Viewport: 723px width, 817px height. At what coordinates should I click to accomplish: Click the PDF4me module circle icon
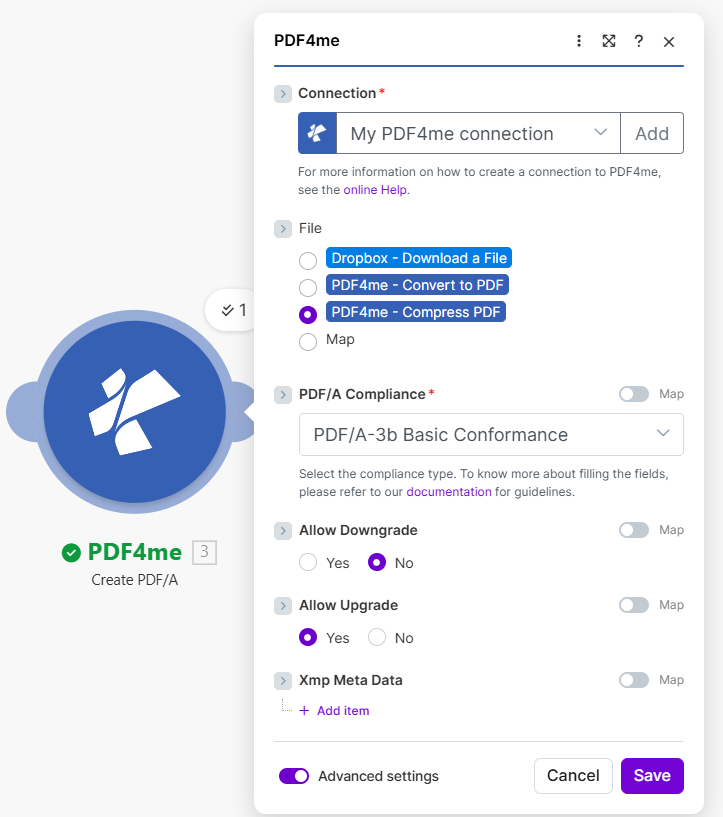click(x=134, y=412)
